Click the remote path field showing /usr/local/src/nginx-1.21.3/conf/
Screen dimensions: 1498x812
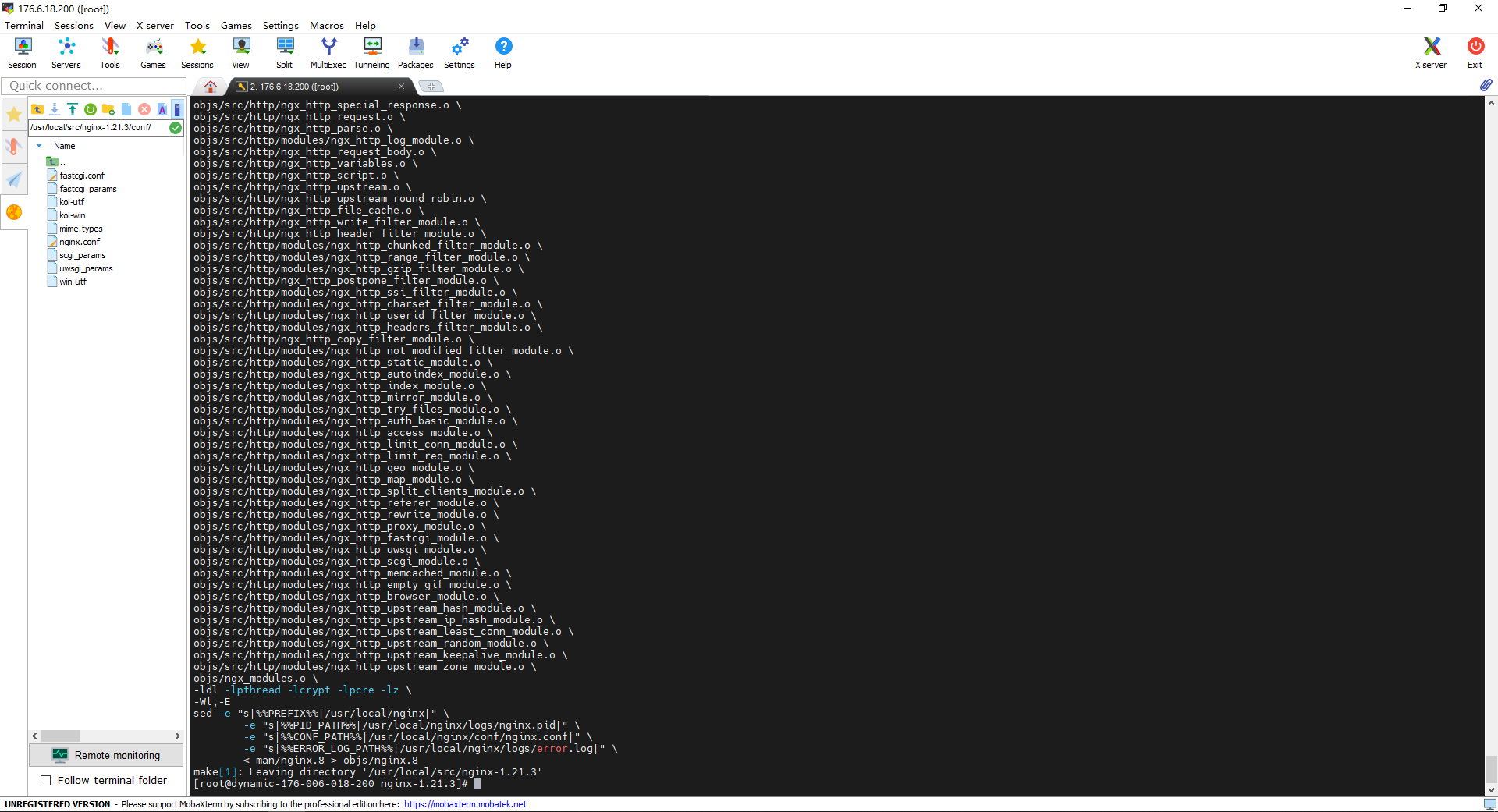tap(98, 127)
